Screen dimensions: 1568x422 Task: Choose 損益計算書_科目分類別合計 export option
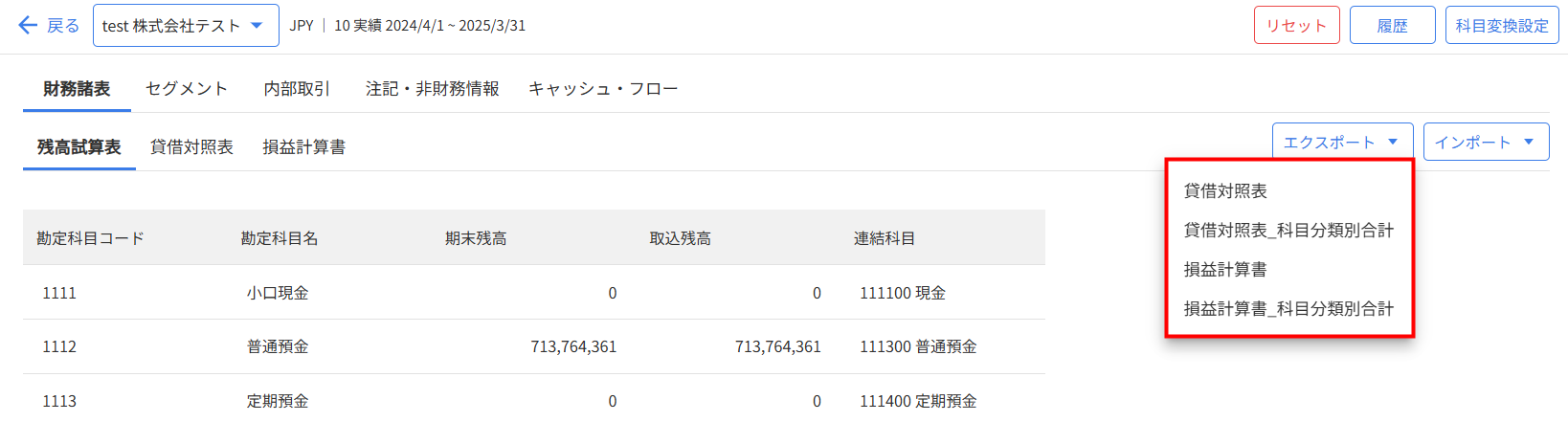pos(1289,309)
